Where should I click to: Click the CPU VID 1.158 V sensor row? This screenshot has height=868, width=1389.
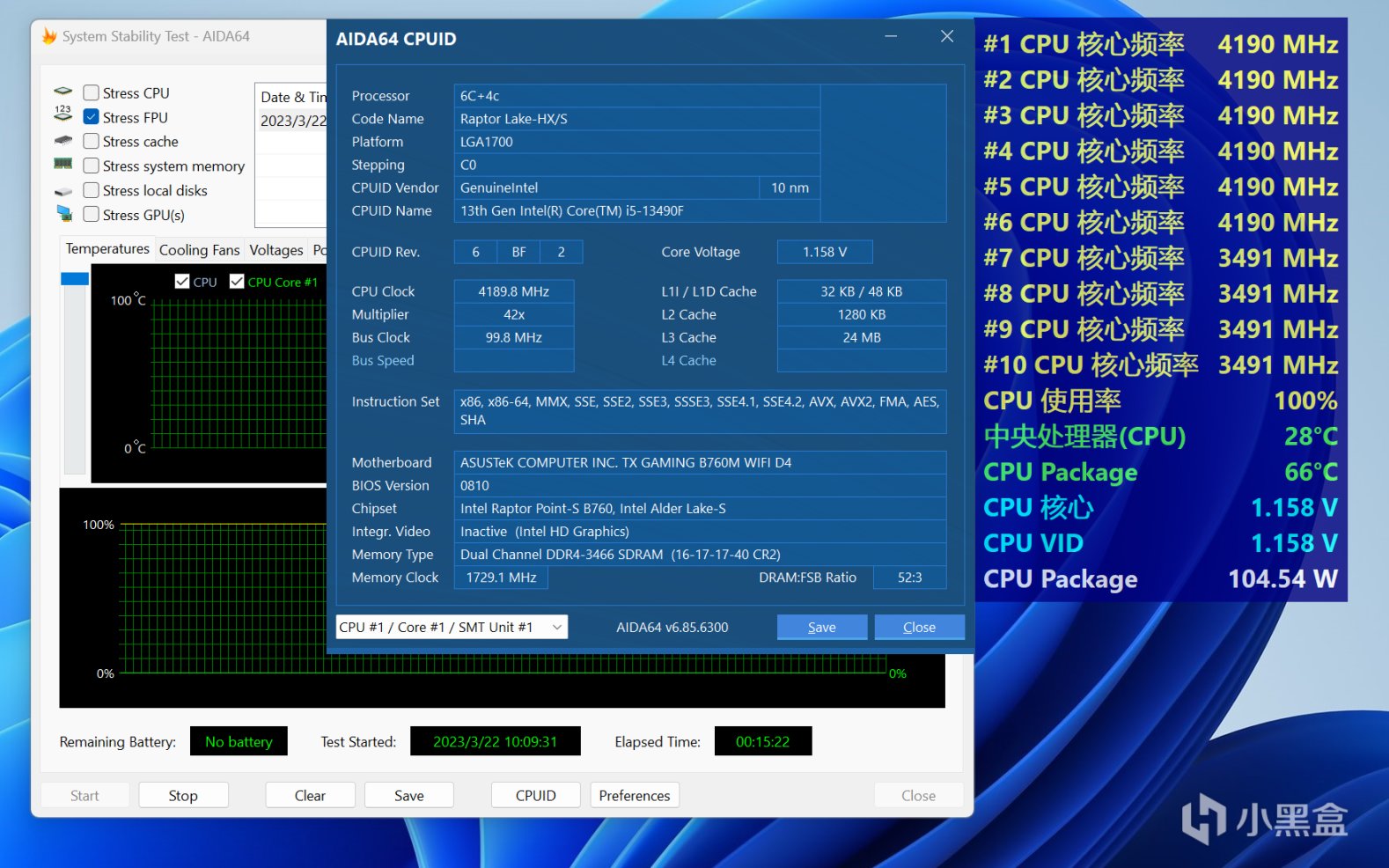1161,543
